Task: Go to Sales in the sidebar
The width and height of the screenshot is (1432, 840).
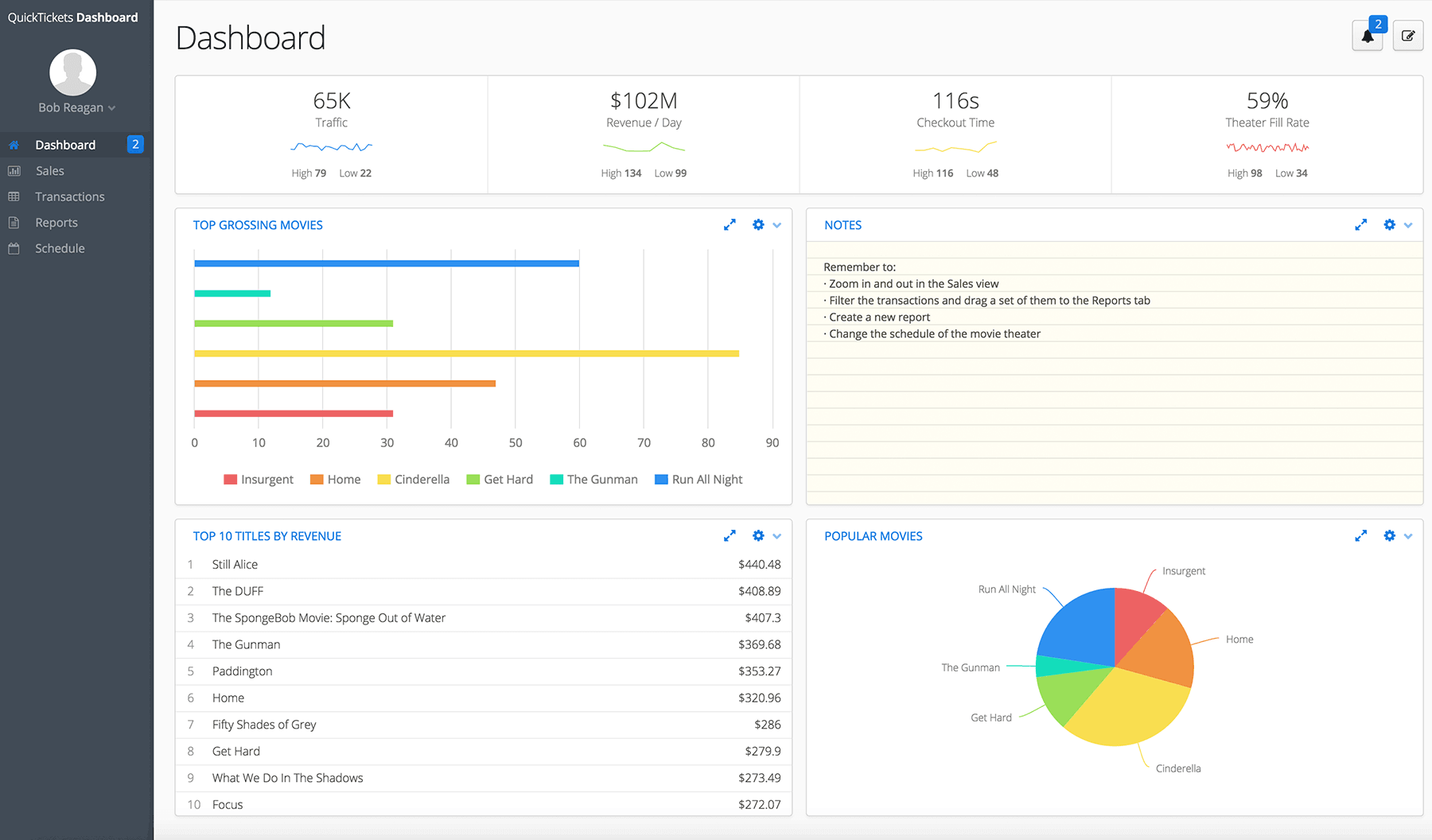Action: (x=49, y=171)
